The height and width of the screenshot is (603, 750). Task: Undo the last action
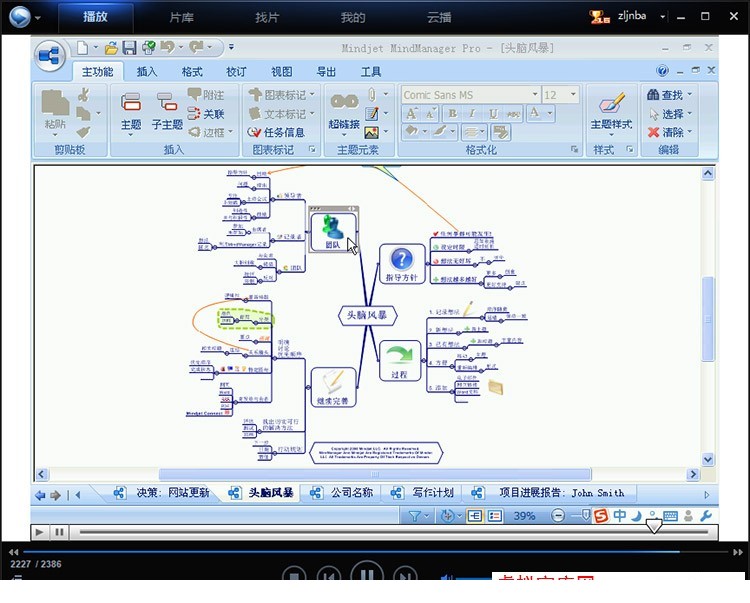click(167, 47)
